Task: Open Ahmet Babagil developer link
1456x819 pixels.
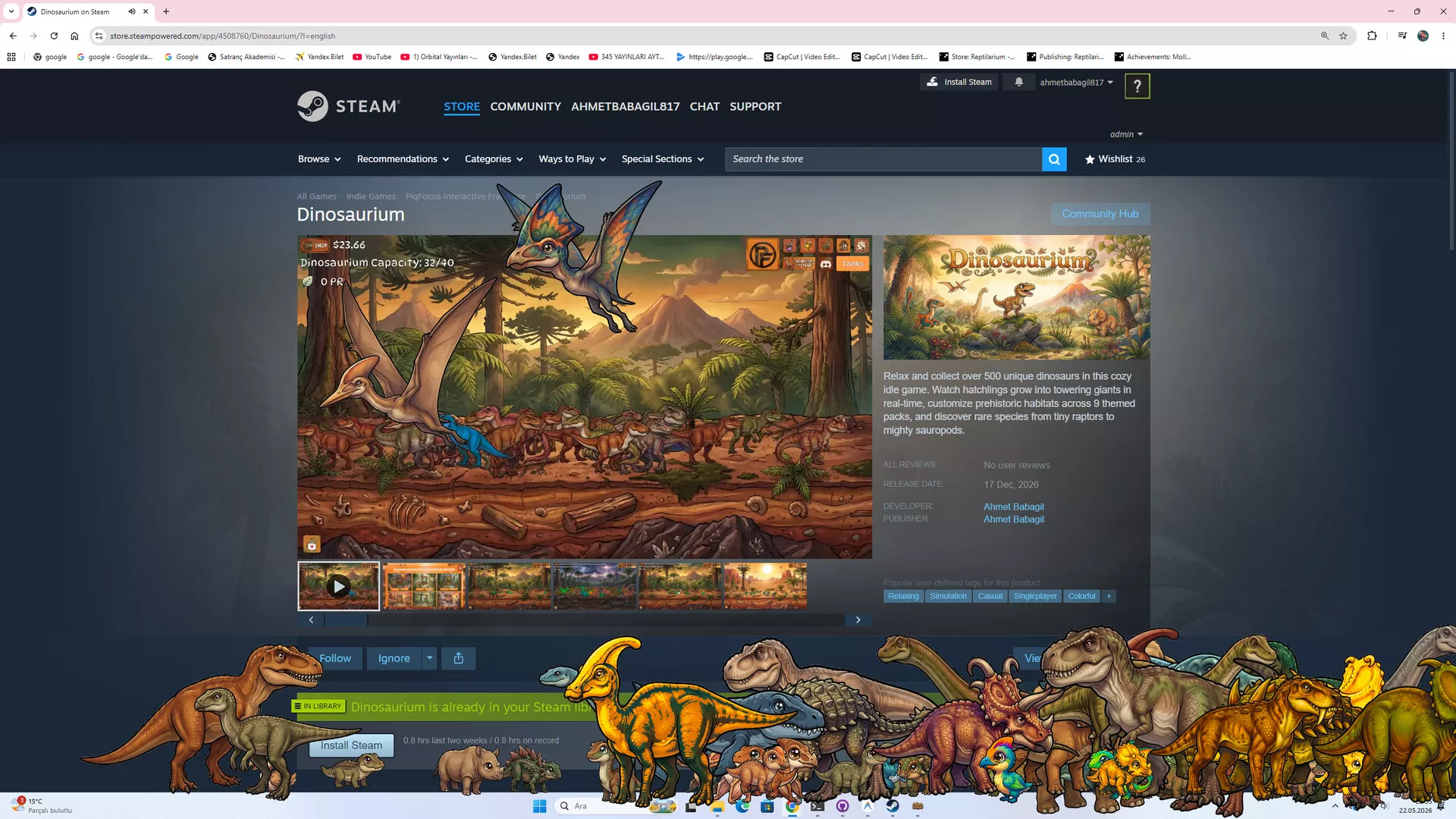Action: tap(1014, 507)
